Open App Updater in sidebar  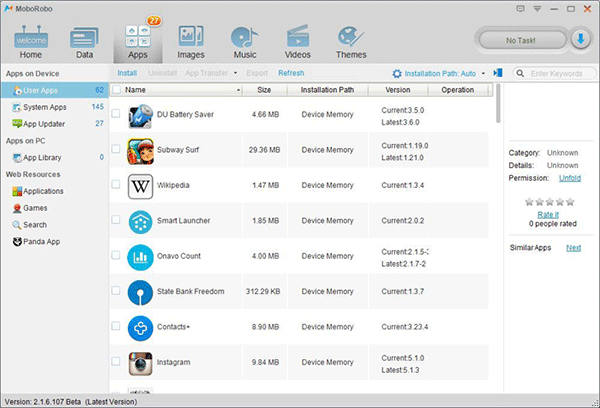[55, 124]
